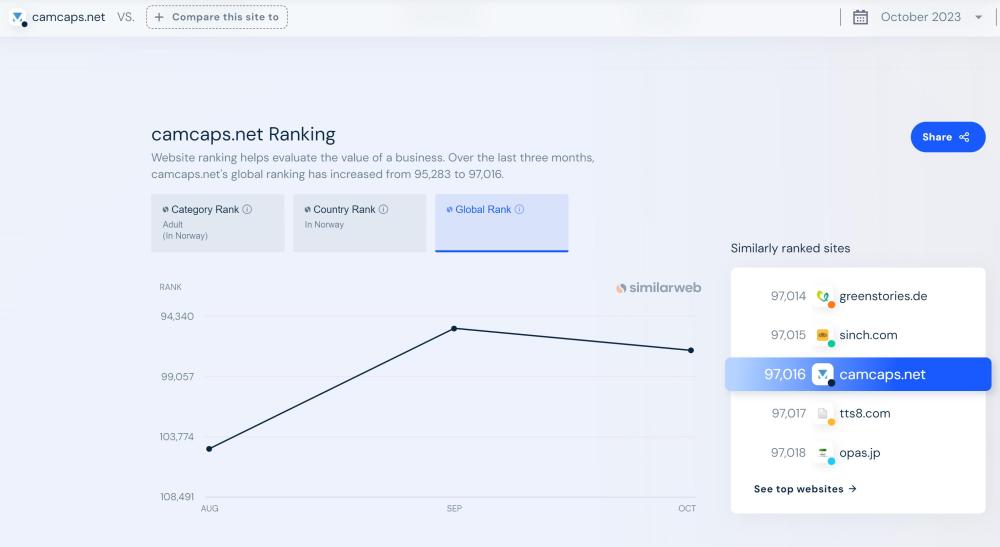The width and height of the screenshot is (1000, 547).
Task: Select the September data point on chart
Action: (x=454, y=328)
